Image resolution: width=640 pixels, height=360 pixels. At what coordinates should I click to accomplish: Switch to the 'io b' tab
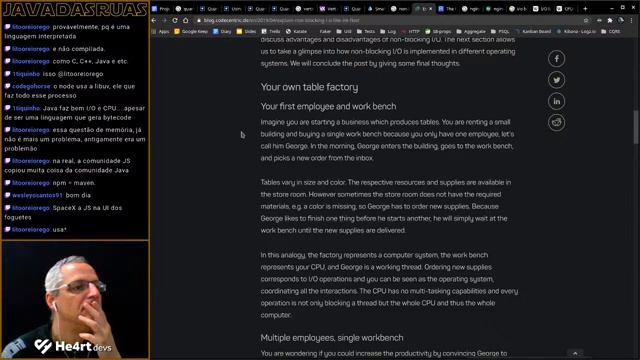tap(518, 9)
